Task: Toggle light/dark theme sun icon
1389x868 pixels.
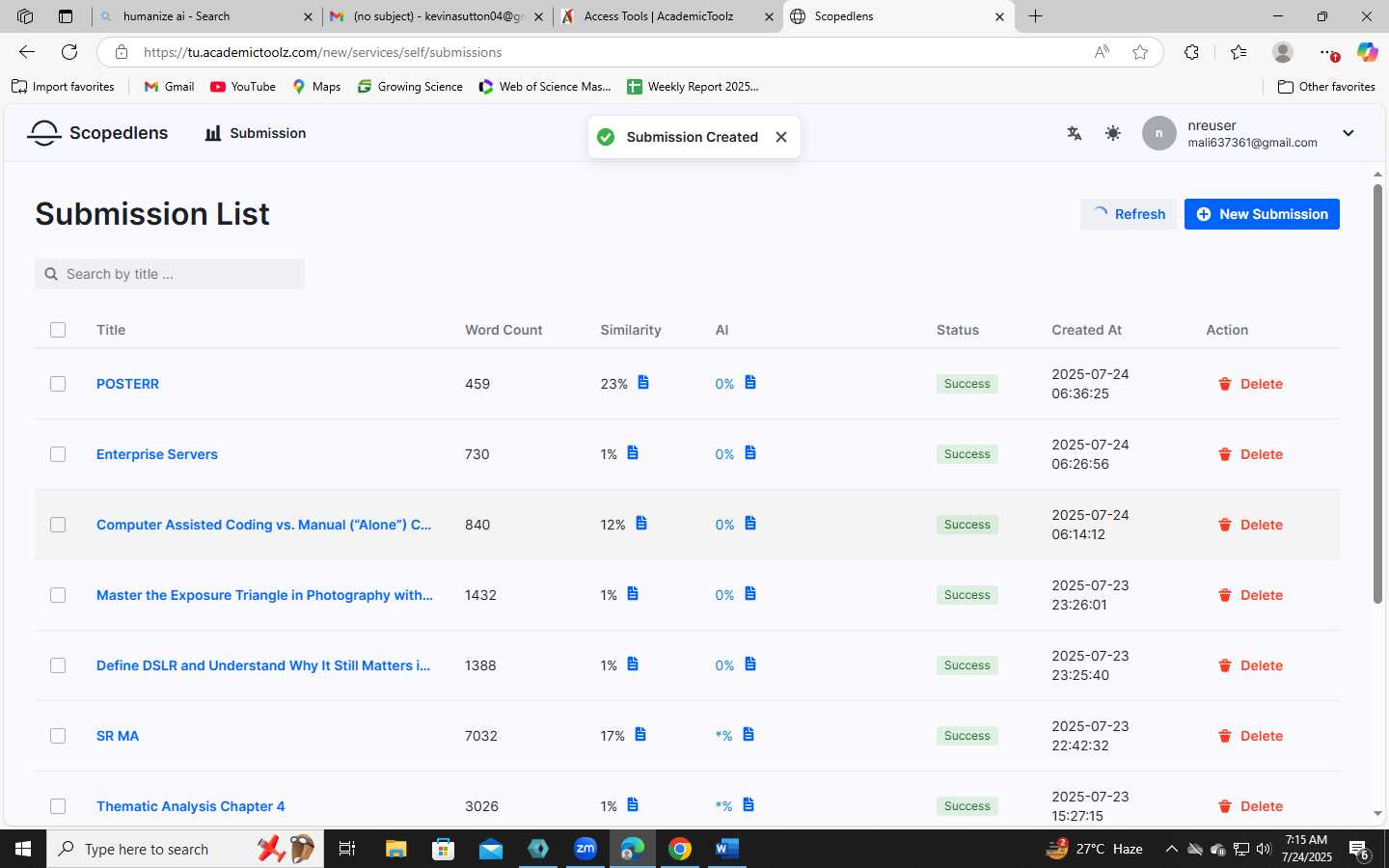Action: [1113, 133]
